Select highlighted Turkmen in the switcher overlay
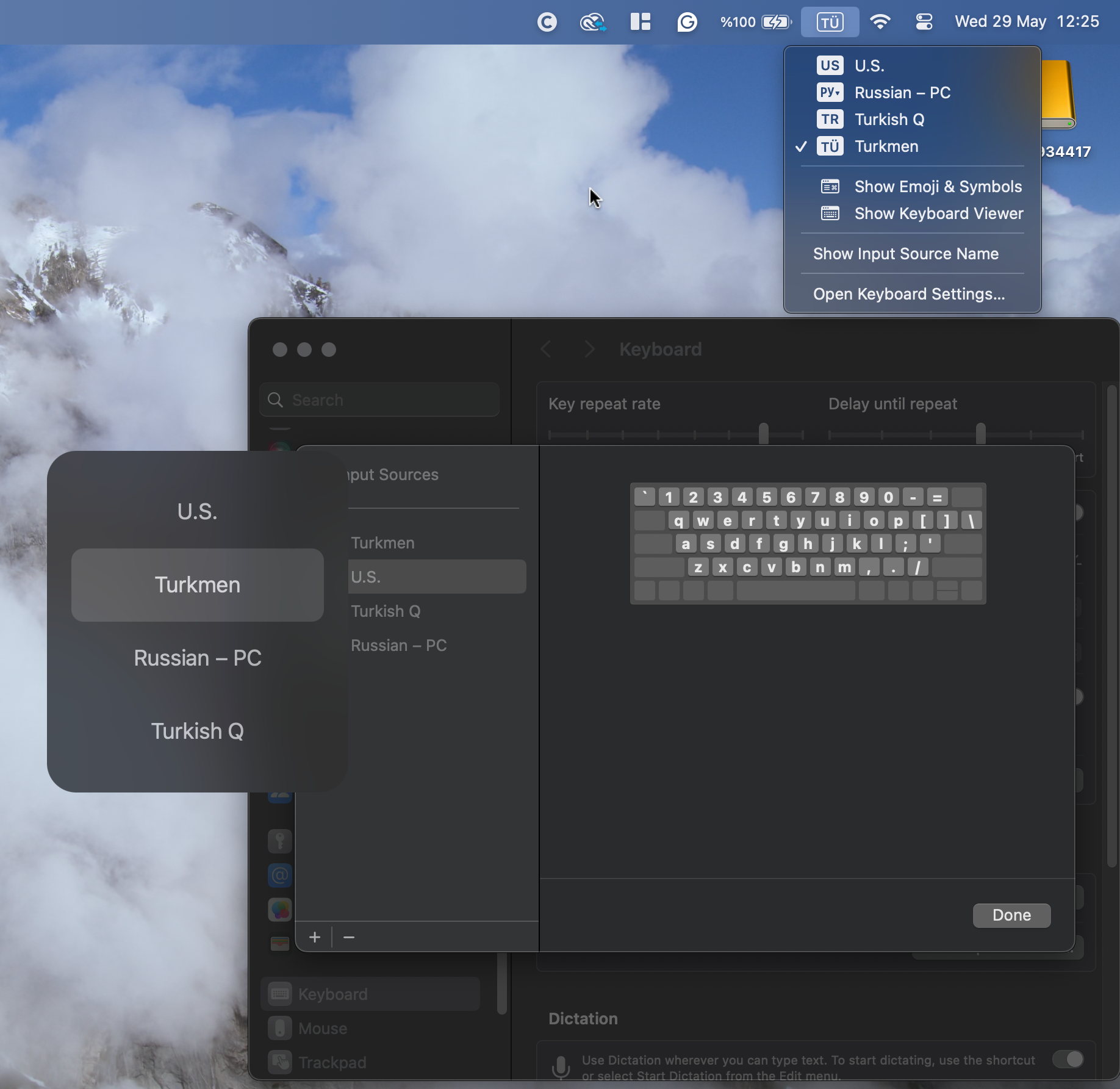Screen dimensions: 1120x1089 pos(198,585)
